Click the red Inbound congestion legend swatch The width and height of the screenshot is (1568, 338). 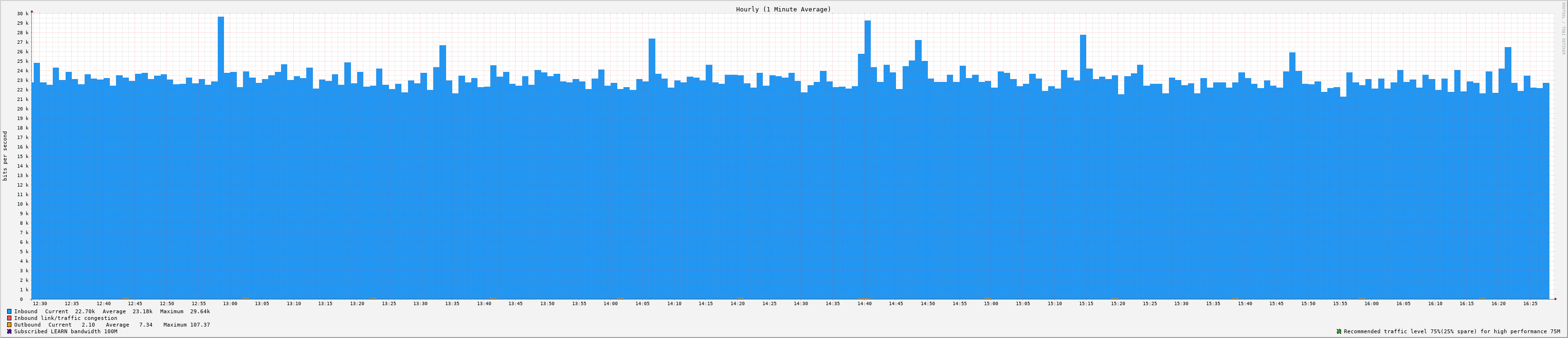[9, 318]
